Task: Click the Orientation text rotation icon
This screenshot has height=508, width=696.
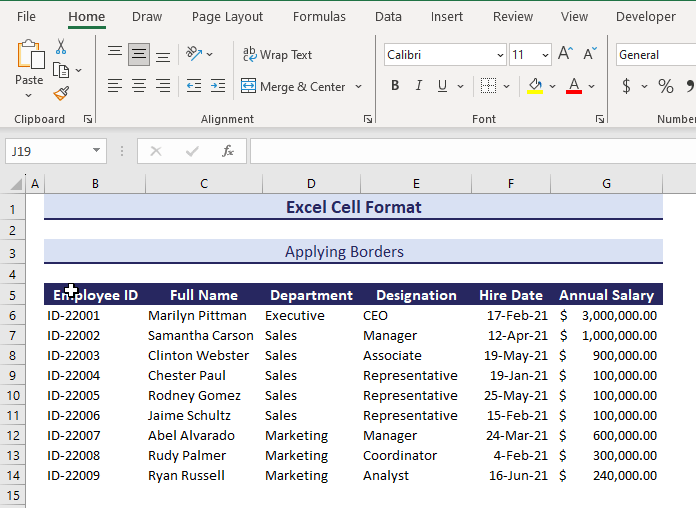Action: point(194,54)
